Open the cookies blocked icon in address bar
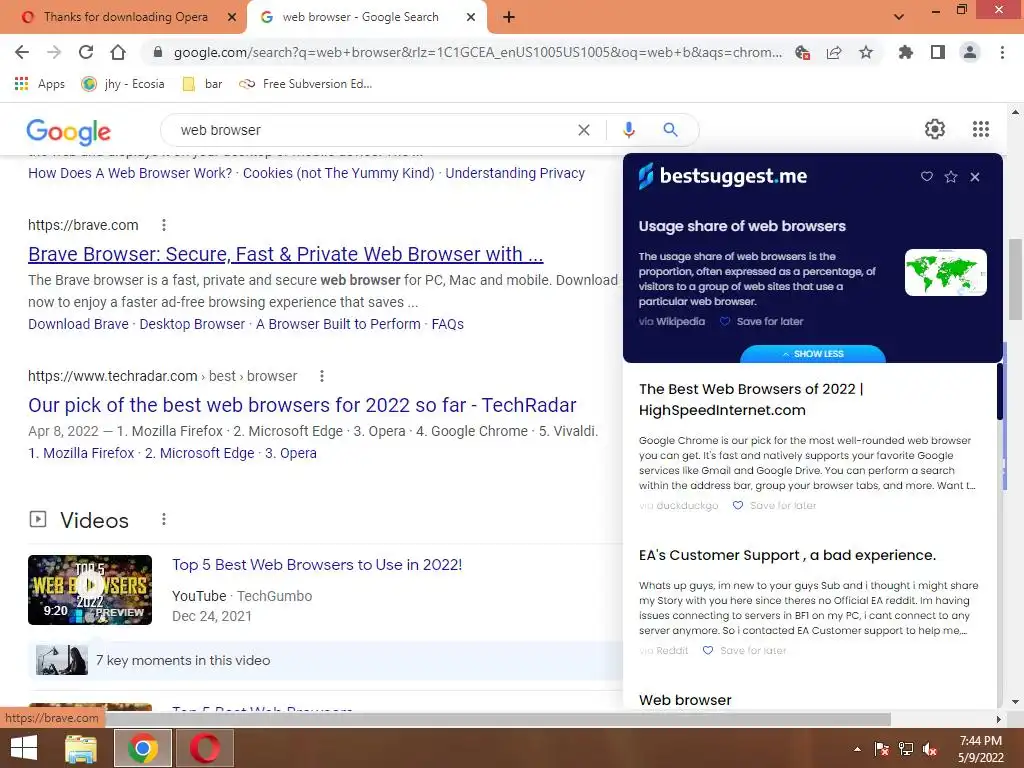Viewport: 1024px width, 768px height. pos(803,52)
